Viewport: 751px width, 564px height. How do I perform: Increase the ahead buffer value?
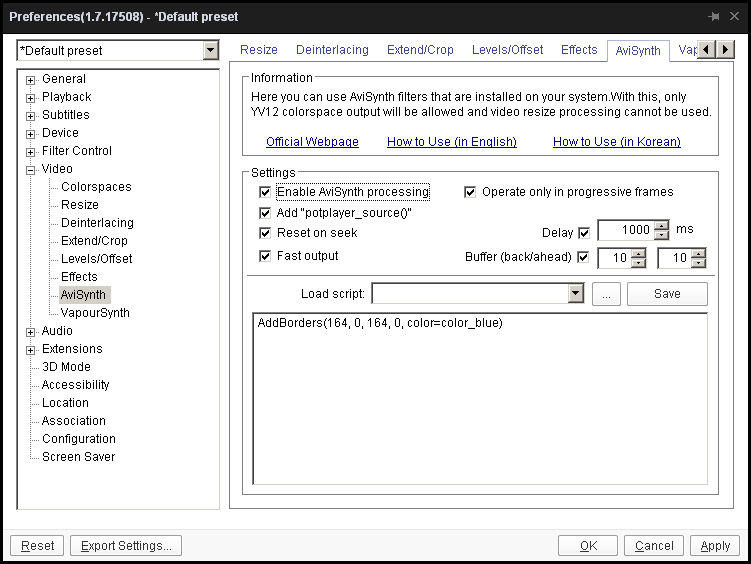pyautogui.click(x=699, y=253)
